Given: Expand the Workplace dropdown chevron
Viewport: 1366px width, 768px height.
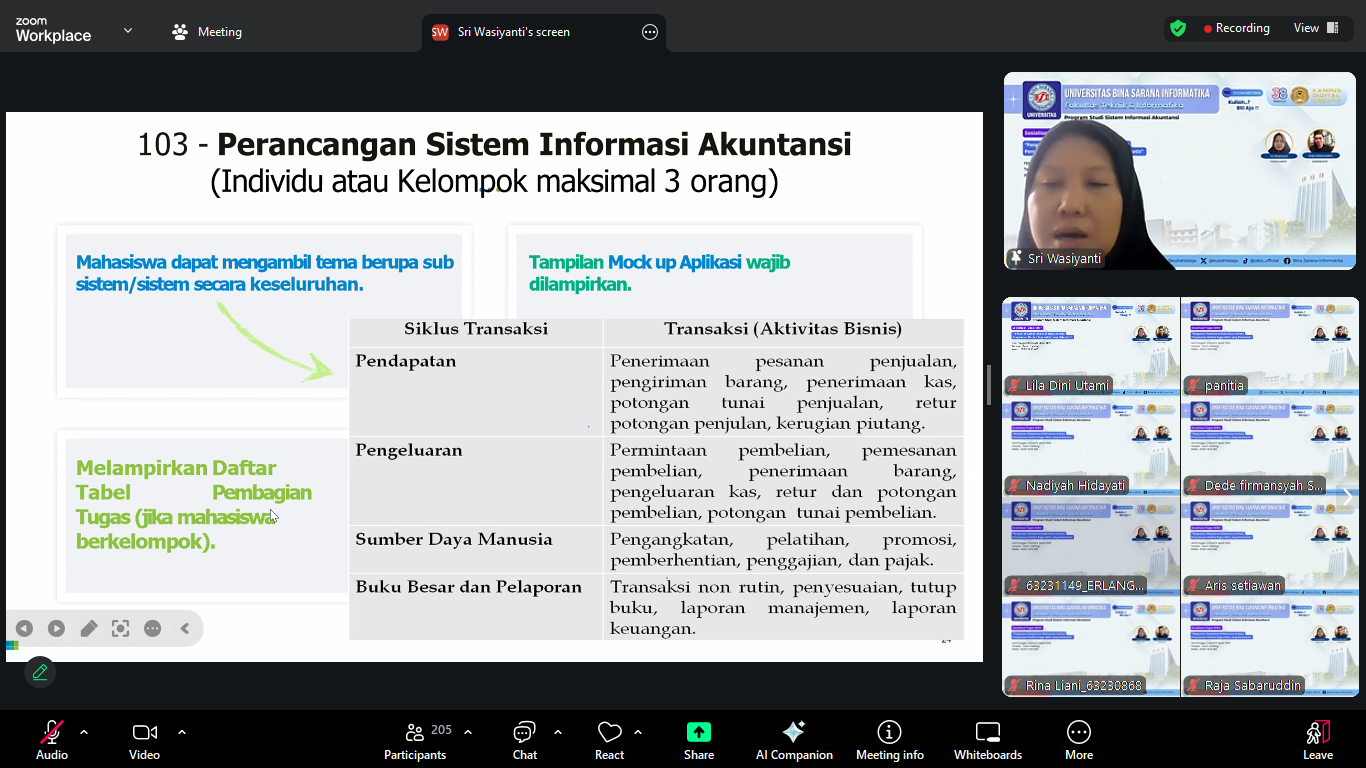Looking at the screenshot, I should pyautogui.click(x=127, y=30).
